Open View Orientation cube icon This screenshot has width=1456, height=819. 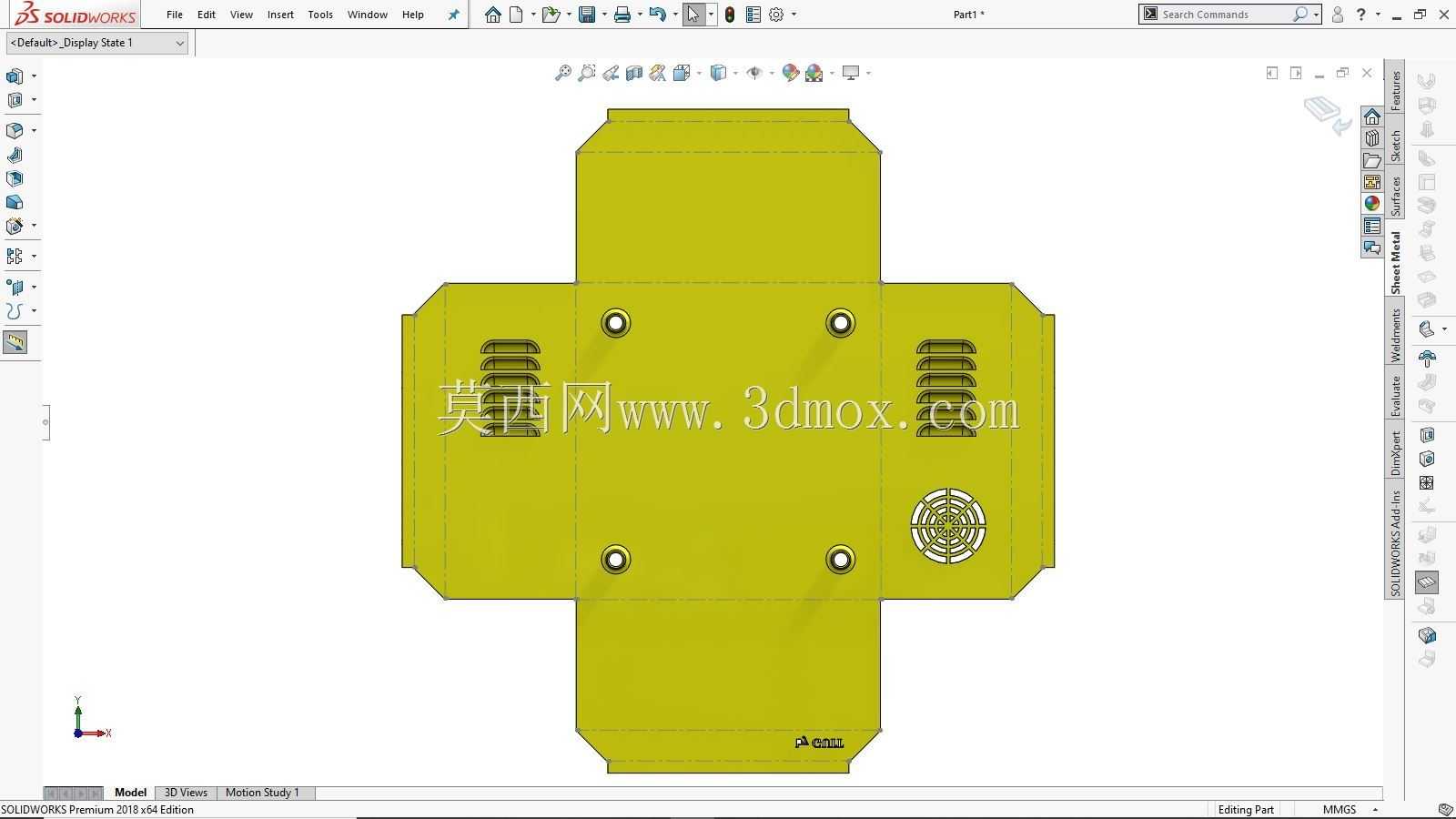682,73
